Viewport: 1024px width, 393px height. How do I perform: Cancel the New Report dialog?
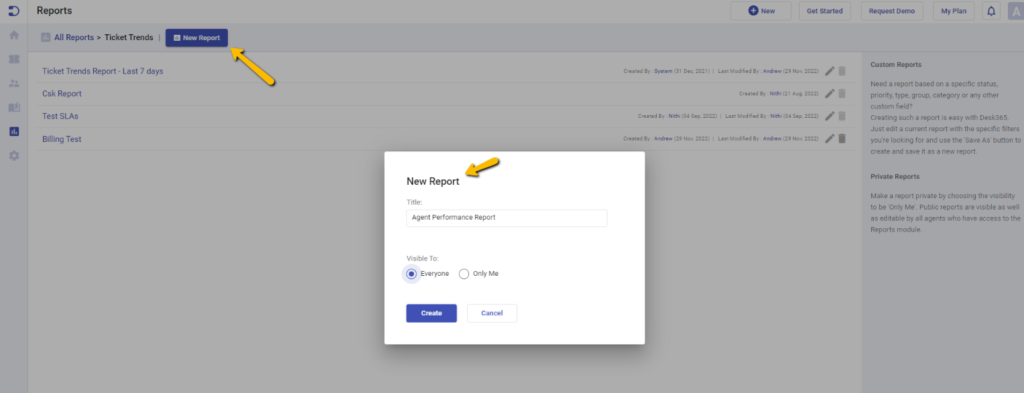pos(492,313)
